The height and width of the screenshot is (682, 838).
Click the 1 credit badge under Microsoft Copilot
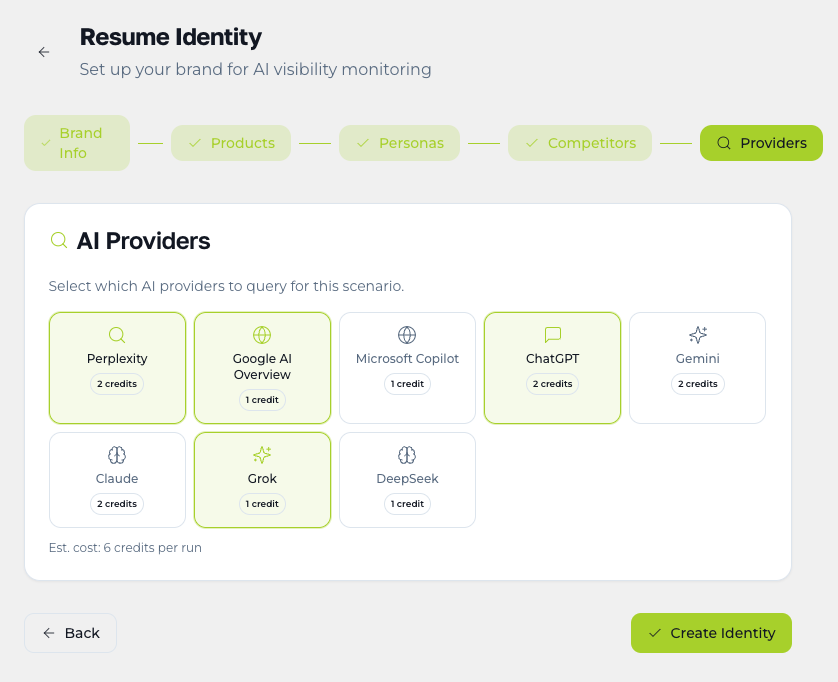(407, 384)
